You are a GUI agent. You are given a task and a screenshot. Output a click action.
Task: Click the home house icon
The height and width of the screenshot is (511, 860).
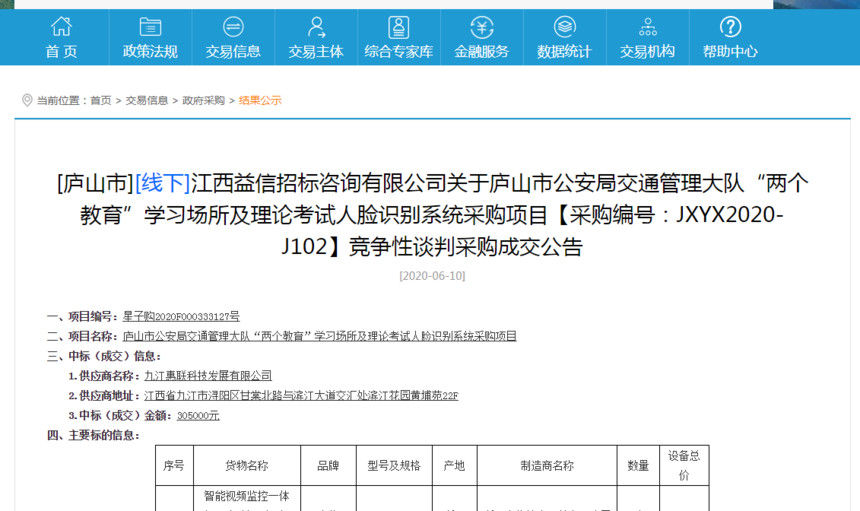pyautogui.click(x=61, y=26)
